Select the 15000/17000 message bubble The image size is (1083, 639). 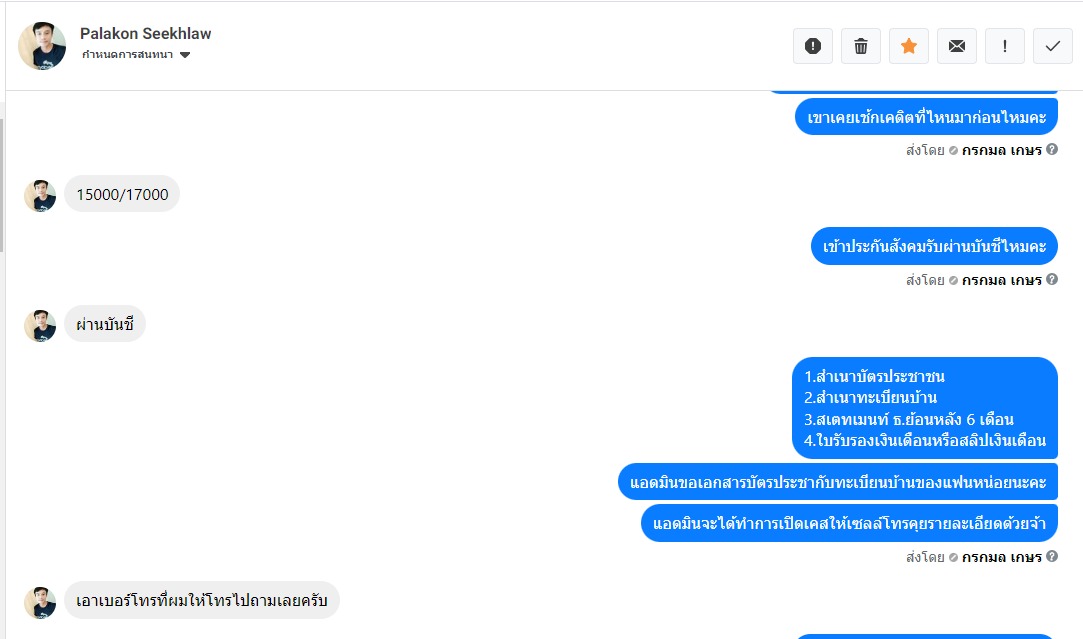tap(122, 194)
